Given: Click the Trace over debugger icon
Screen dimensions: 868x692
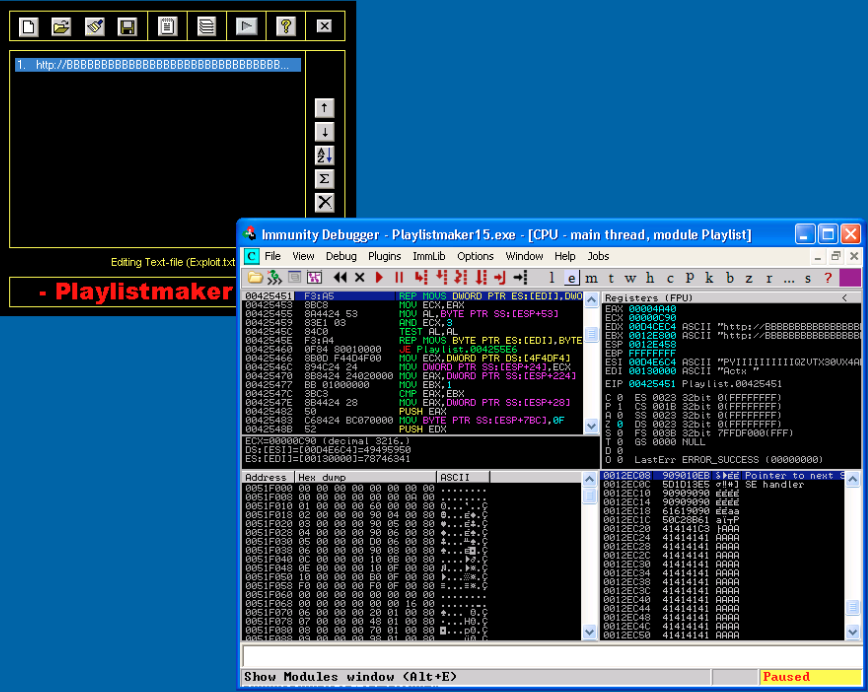Looking at the screenshot, I should tap(481, 277).
